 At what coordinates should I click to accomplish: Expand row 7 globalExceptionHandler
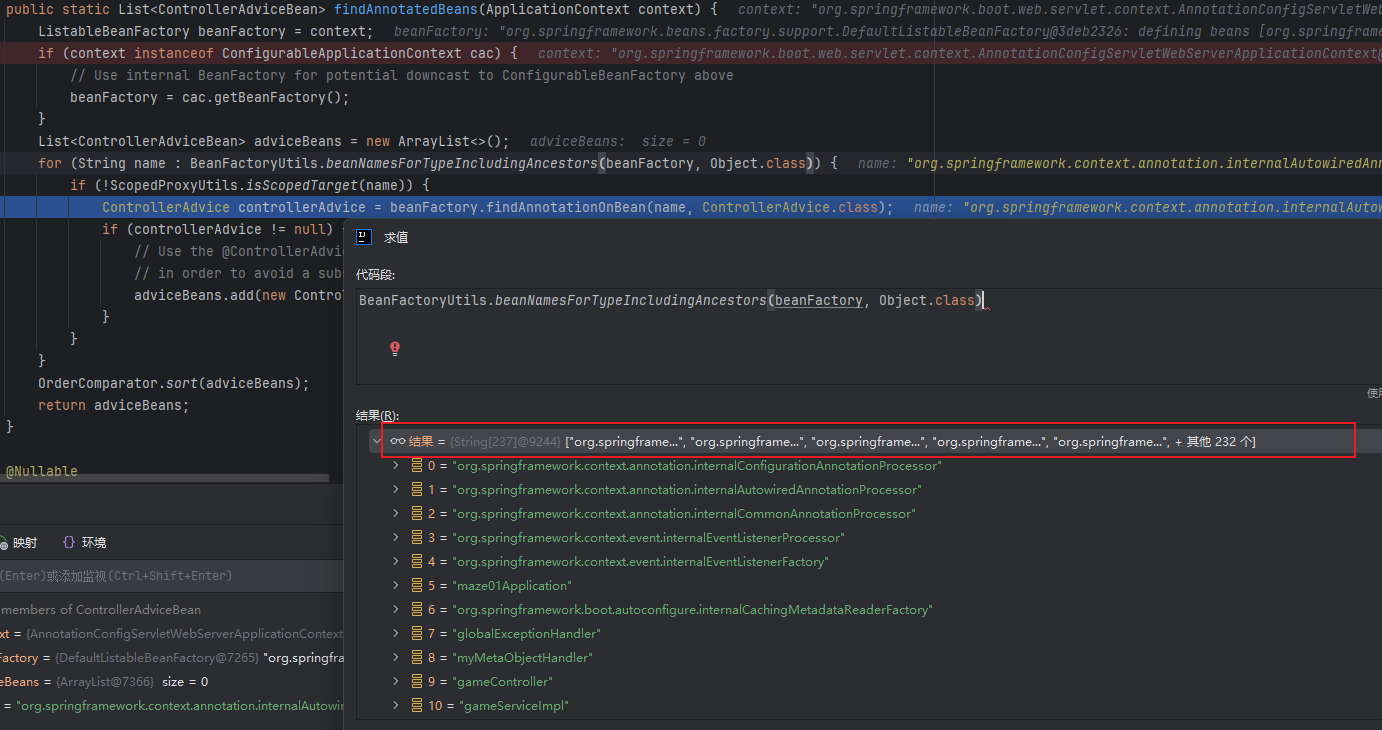point(395,634)
